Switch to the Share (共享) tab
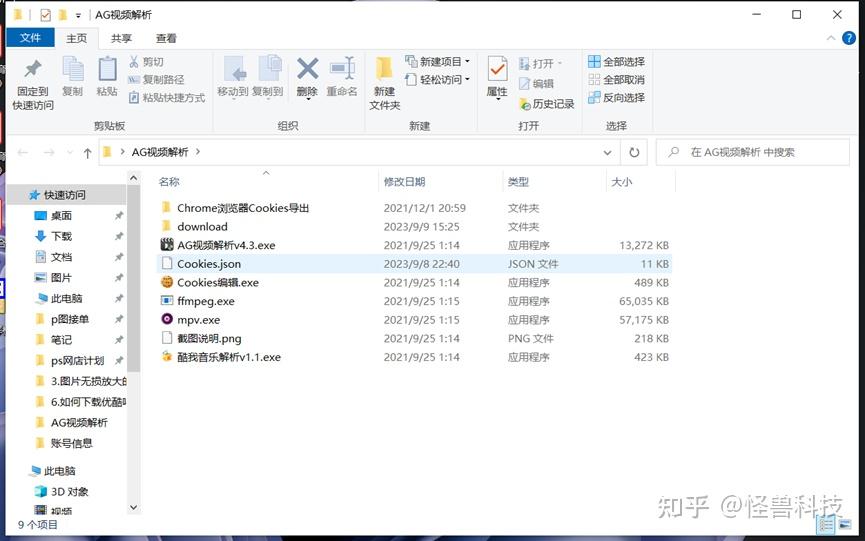The image size is (865, 541). pos(121,38)
